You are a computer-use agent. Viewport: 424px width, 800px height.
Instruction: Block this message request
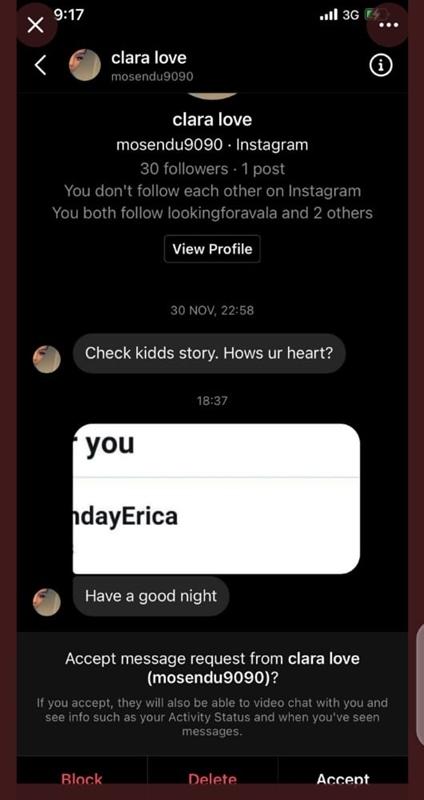click(x=82, y=779)
